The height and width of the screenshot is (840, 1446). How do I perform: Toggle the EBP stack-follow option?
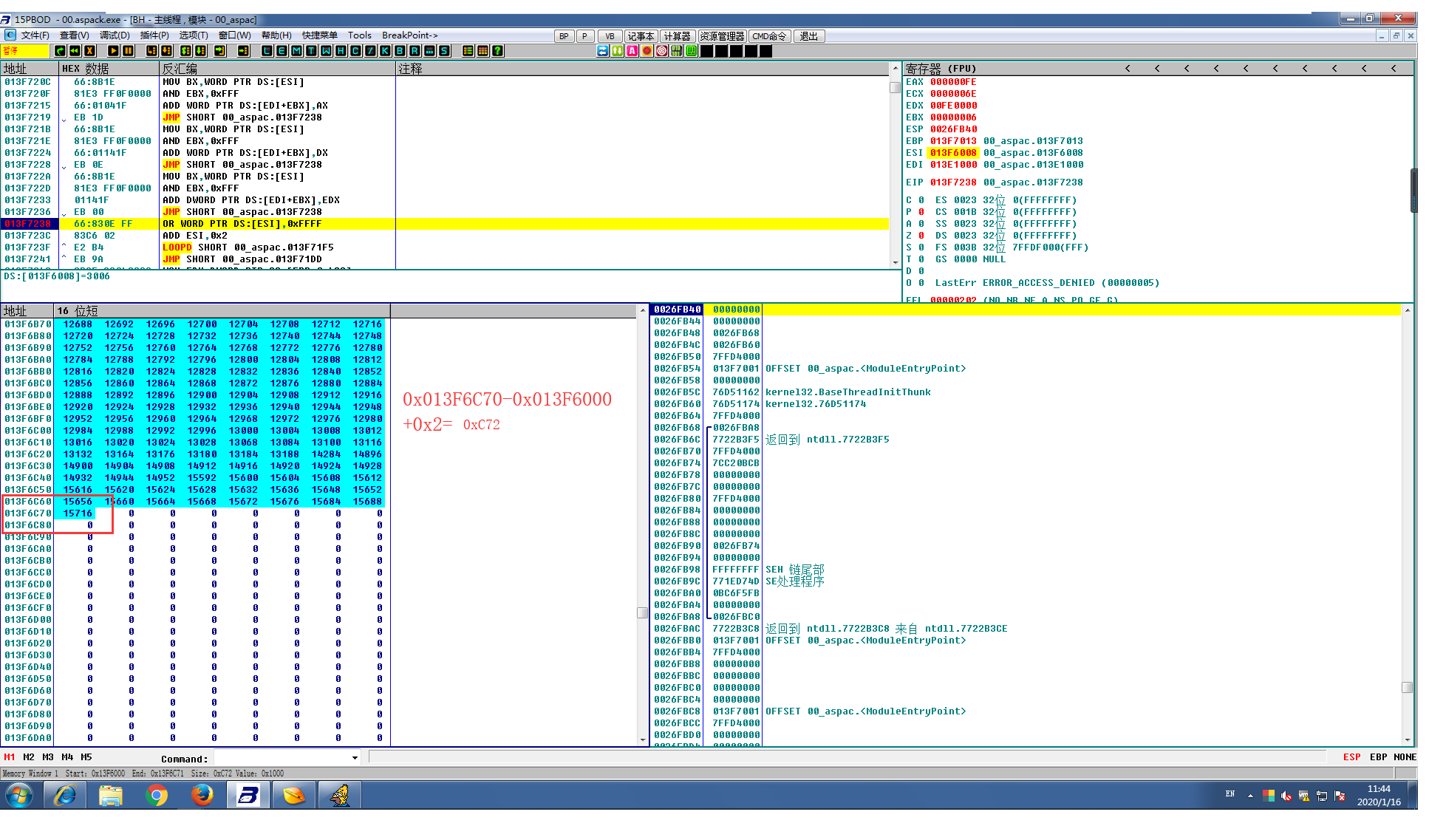[1378, 757]
